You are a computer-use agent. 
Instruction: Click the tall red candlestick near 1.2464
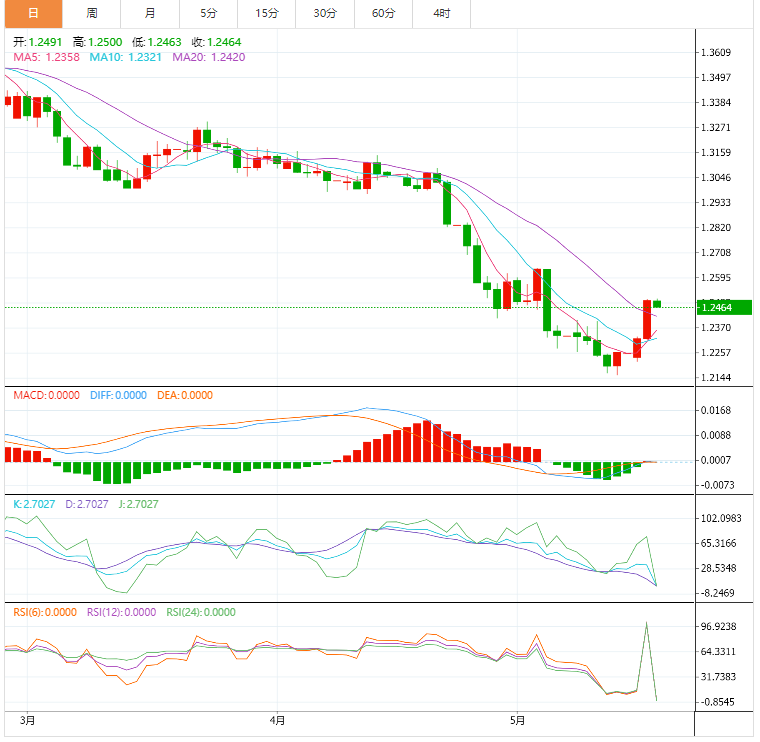pos(647,319)
